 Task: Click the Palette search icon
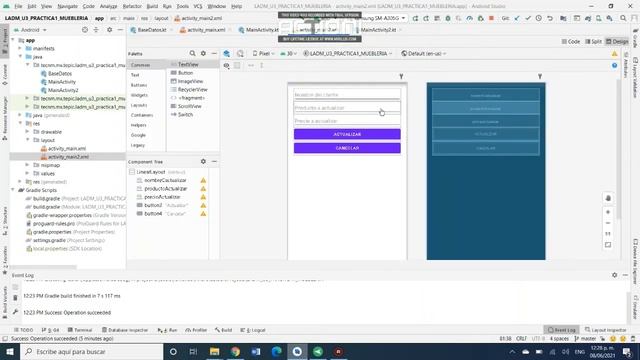[192, 53]
